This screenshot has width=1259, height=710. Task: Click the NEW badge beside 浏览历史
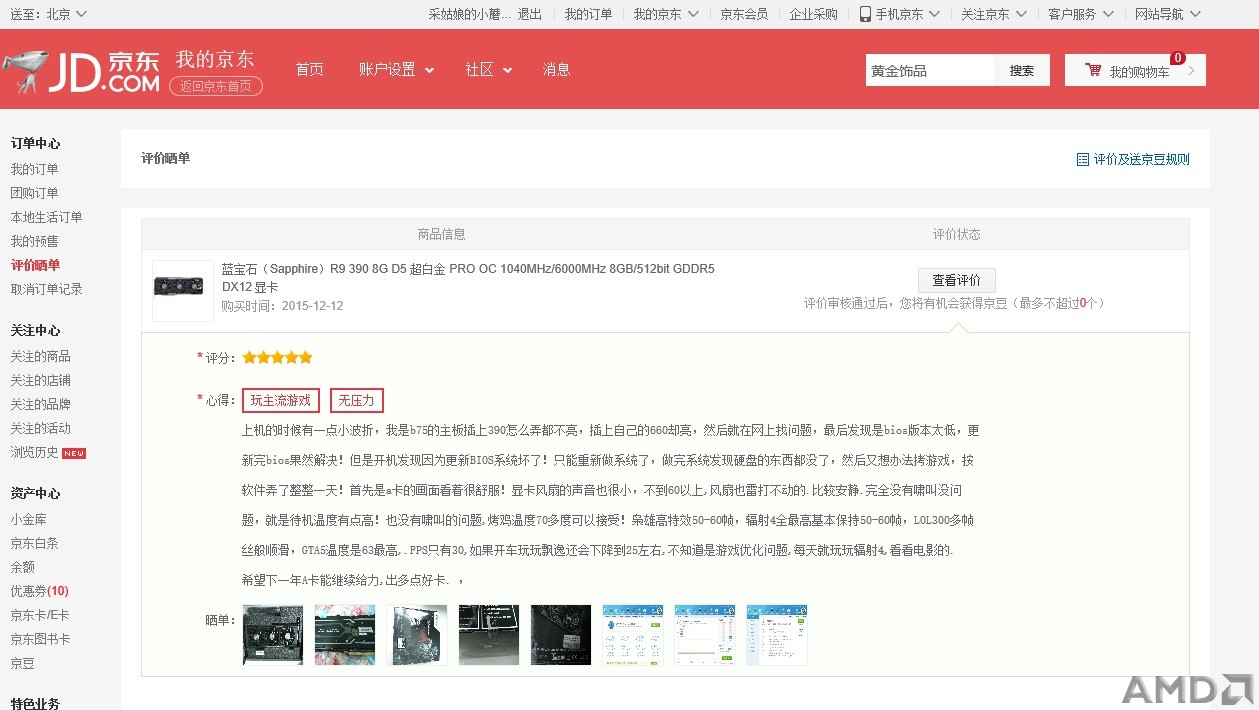point(74,453)
